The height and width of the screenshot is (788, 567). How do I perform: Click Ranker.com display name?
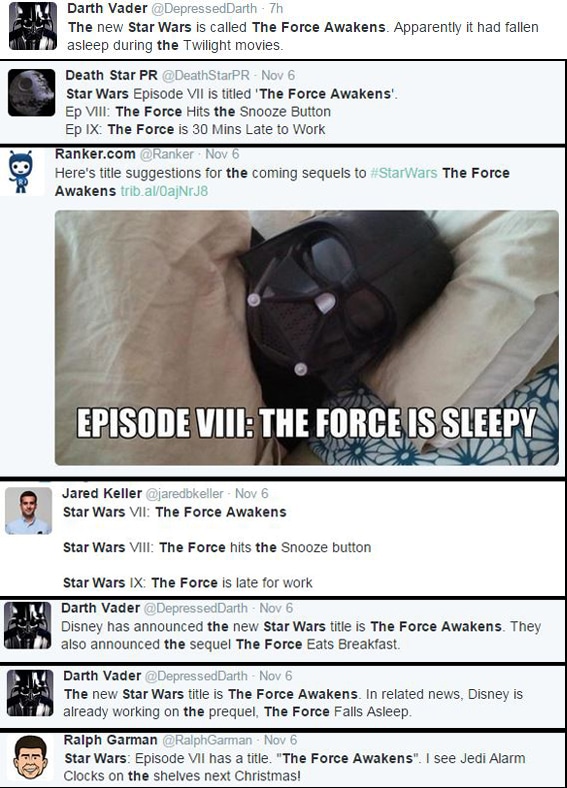[x=95, y=154]
